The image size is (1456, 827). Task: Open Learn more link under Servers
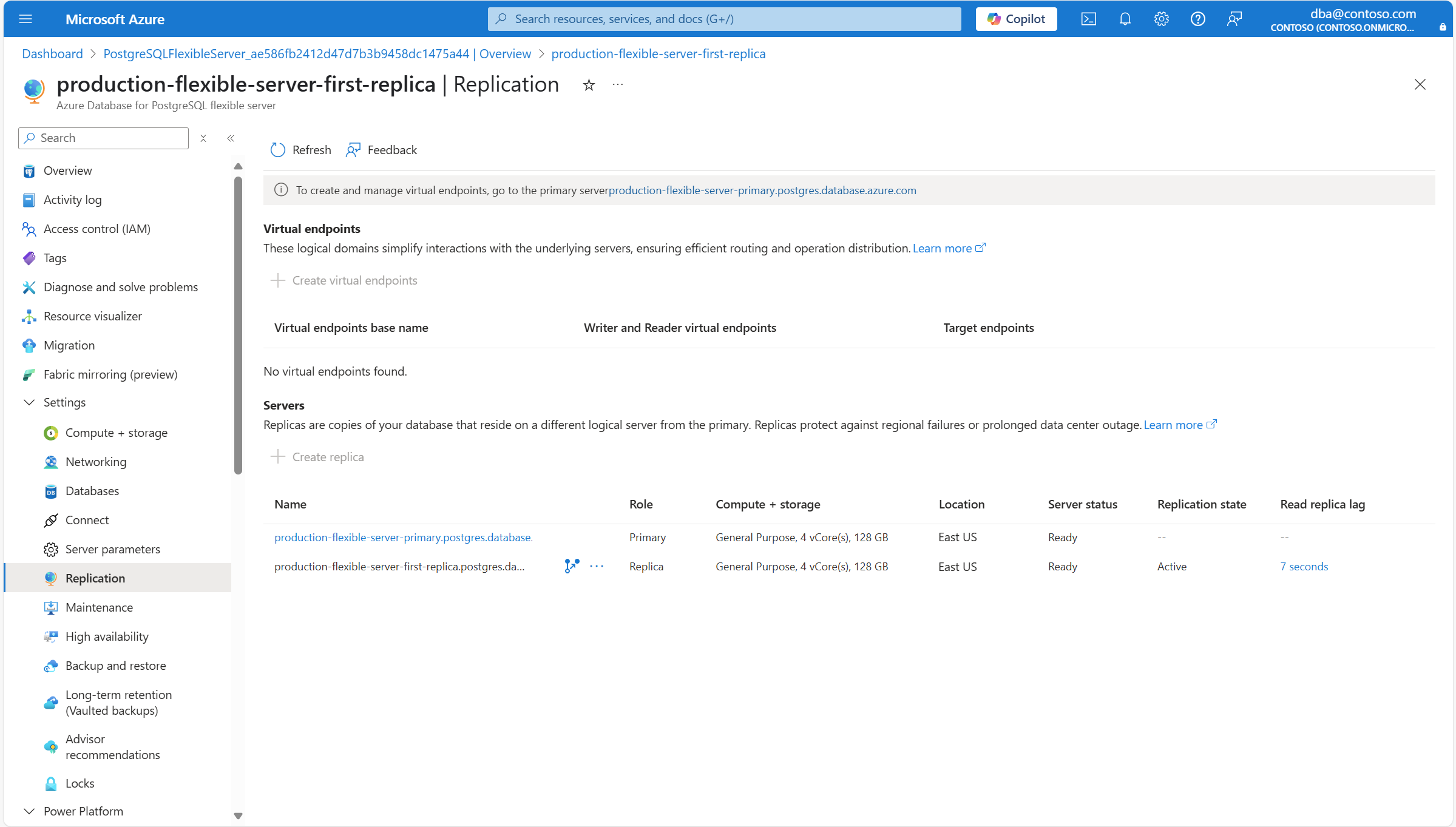1180,425
